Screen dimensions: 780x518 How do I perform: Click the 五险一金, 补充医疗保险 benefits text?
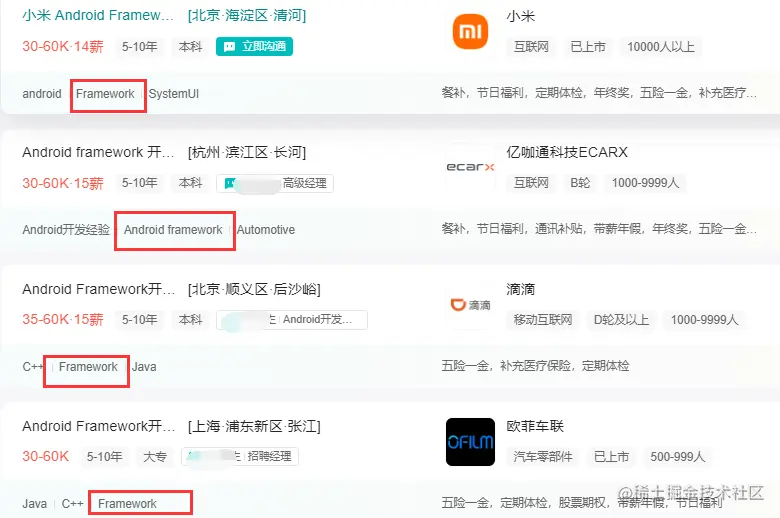click(x=535, y=366)
